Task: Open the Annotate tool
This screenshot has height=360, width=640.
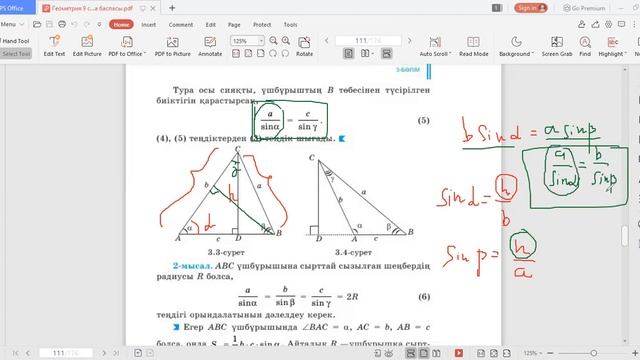Action: pyautogui.click(x=210, y=46)
